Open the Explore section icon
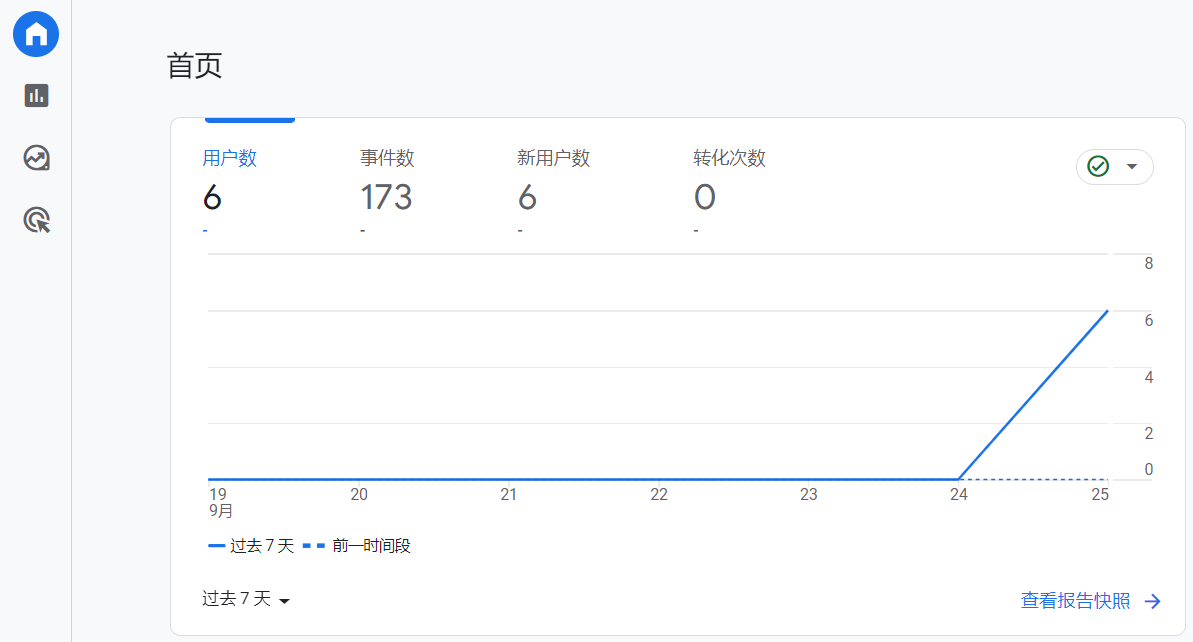The width and height of the screenshot is (1193, 642). 37,158
